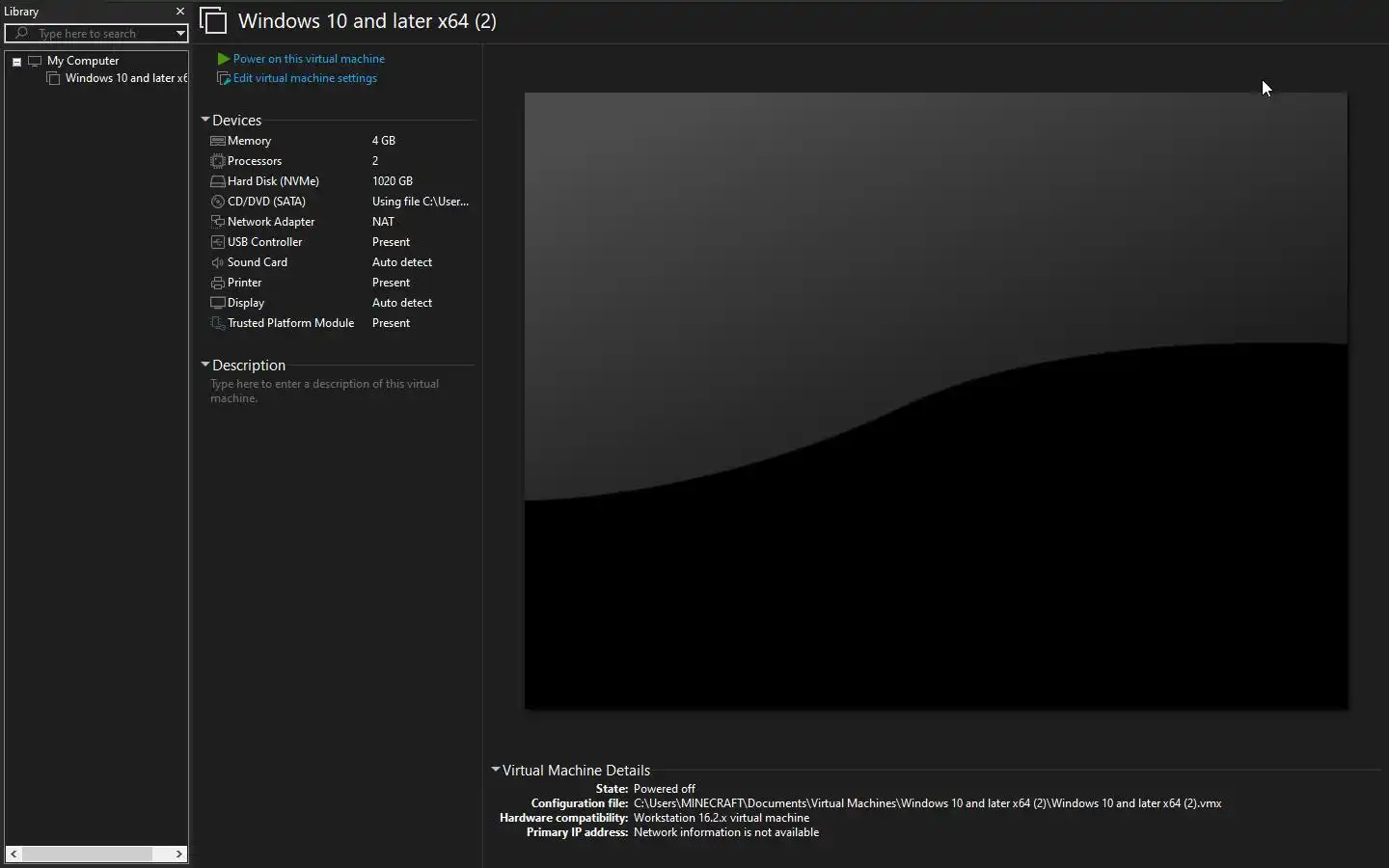Select Windows 10 and later x64 tree item
Image resolution: width=1389 pixels, height=868 pixels.
[x=125, y=78]
